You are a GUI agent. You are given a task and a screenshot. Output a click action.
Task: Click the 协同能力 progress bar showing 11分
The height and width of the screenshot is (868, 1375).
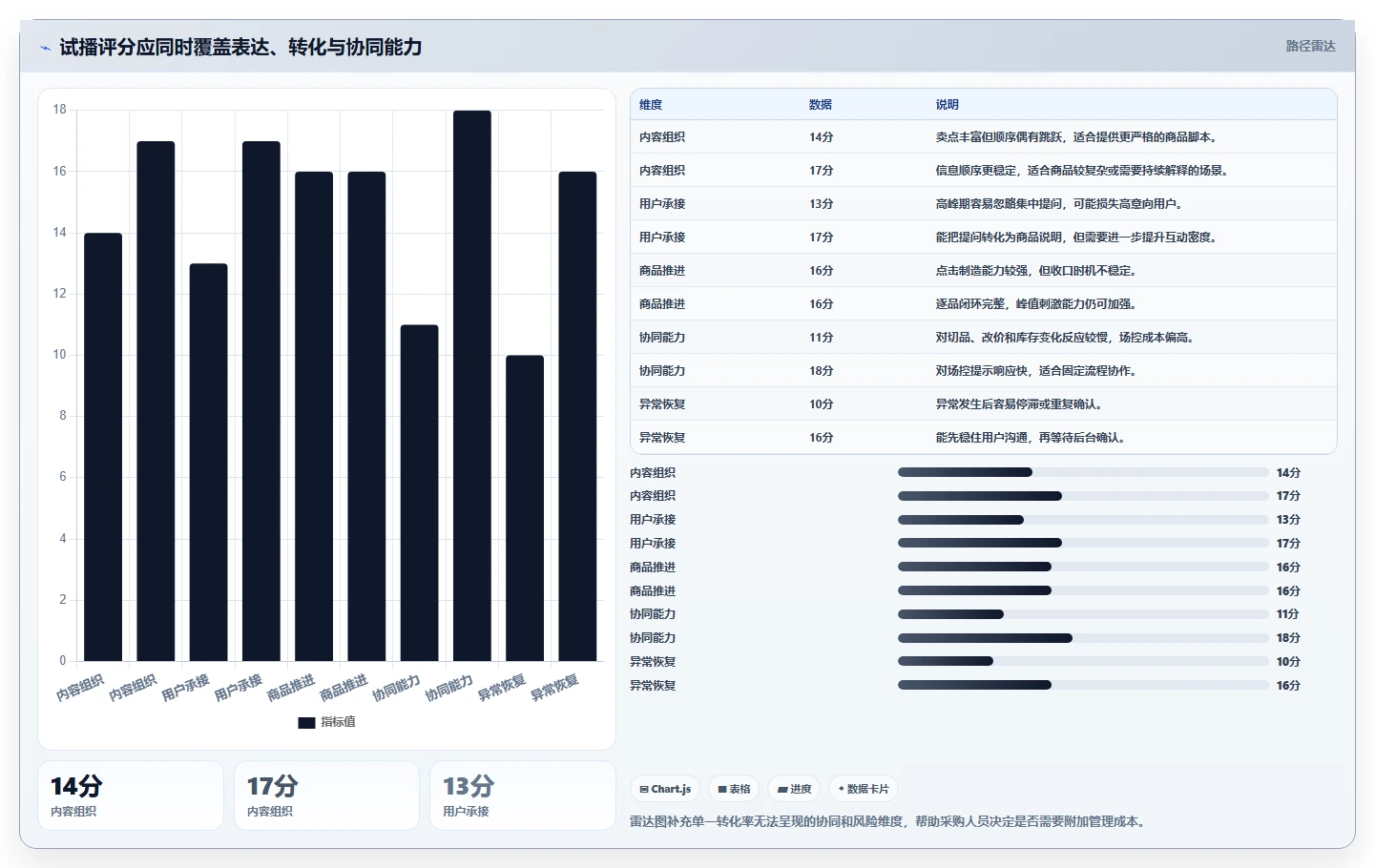pos(1083,614)
